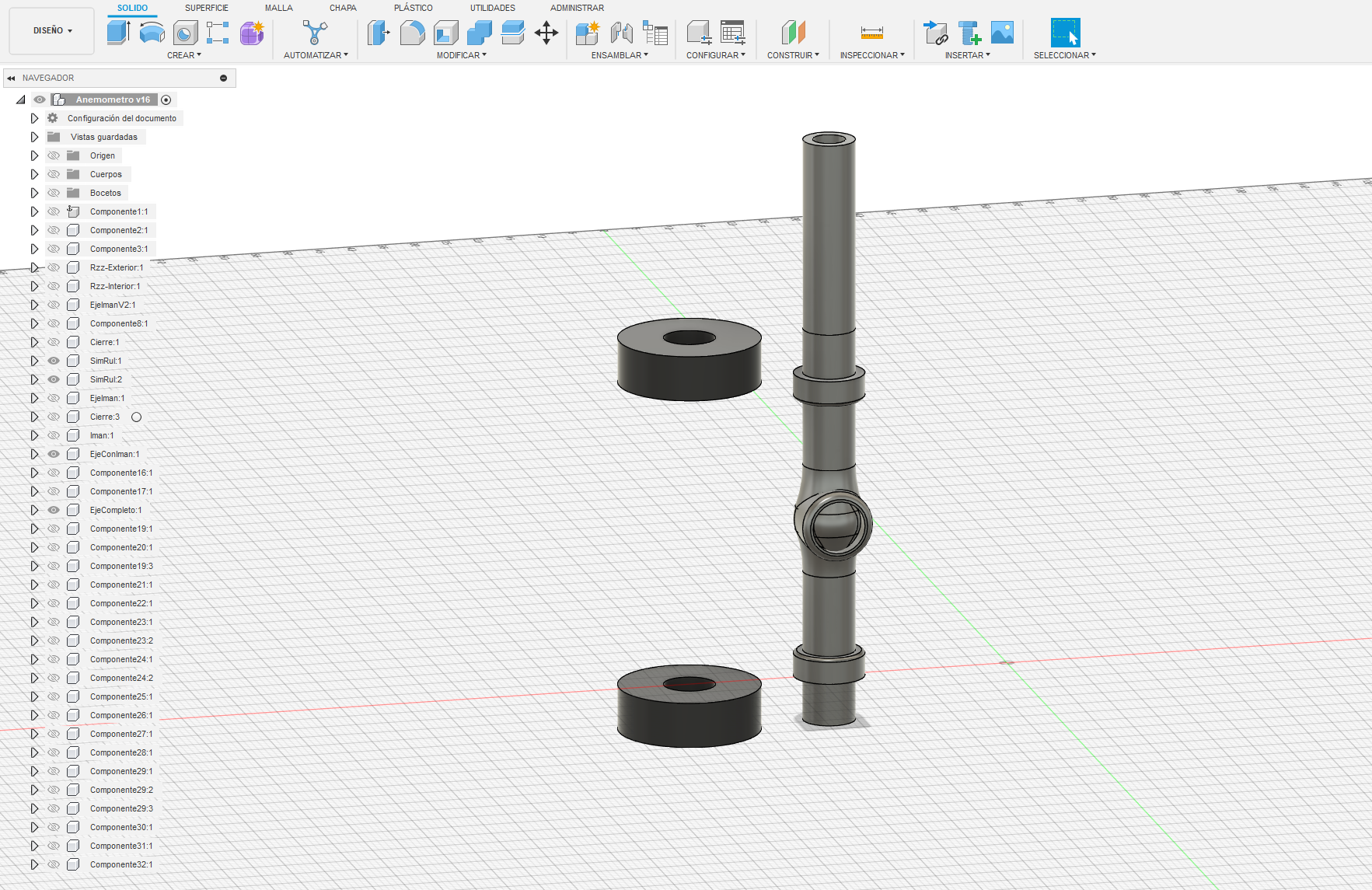This screenshot has height=890, width=1372.
Task: Select the Hole tool icon
Action: tap(185, 33)
